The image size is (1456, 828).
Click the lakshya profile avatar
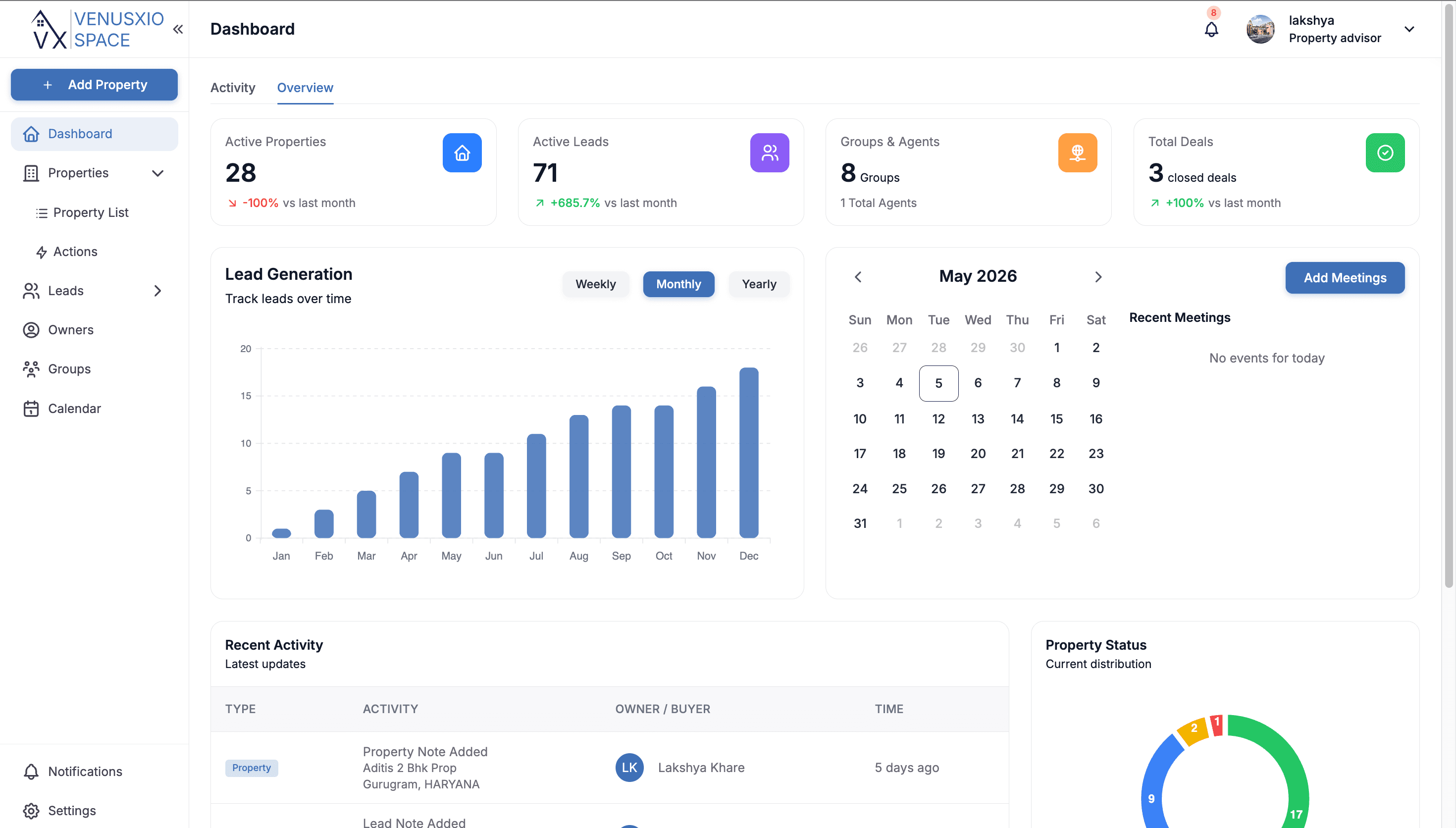(1260, 29)
